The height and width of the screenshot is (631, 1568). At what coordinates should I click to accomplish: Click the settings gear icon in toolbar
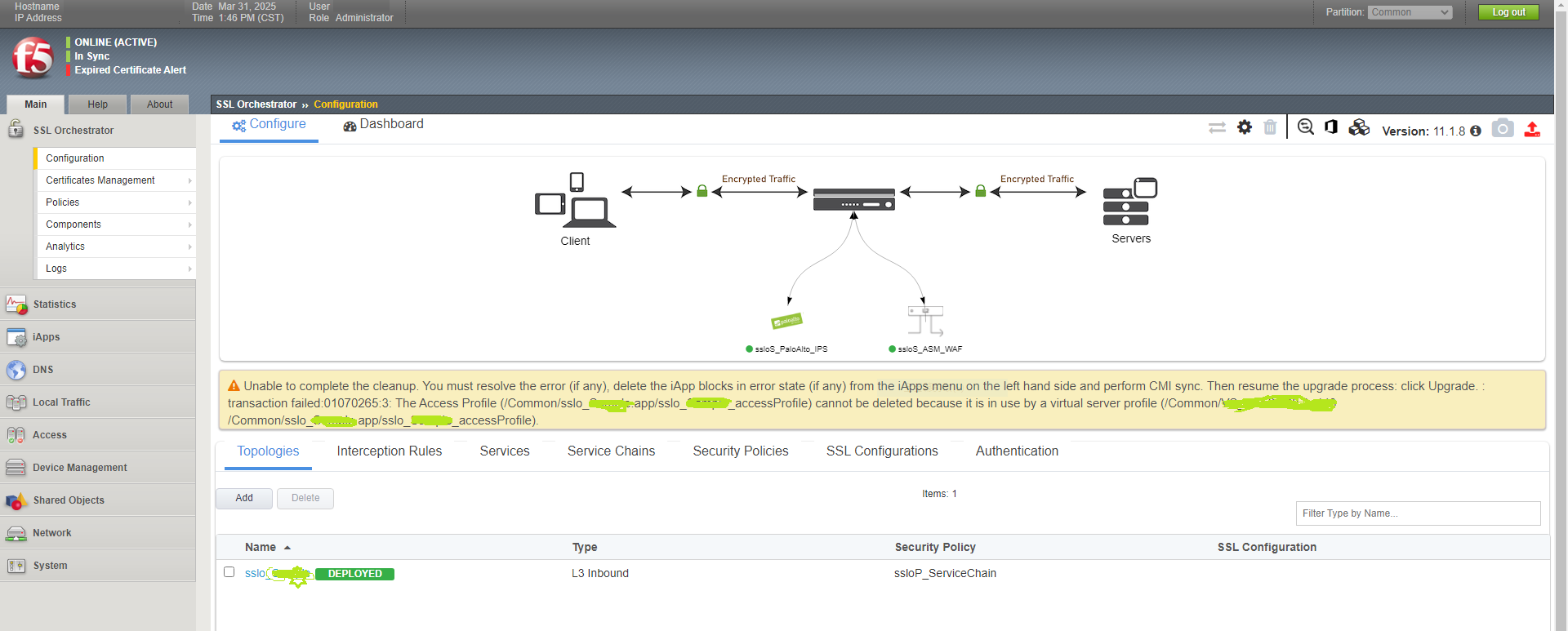(1245, 127)
